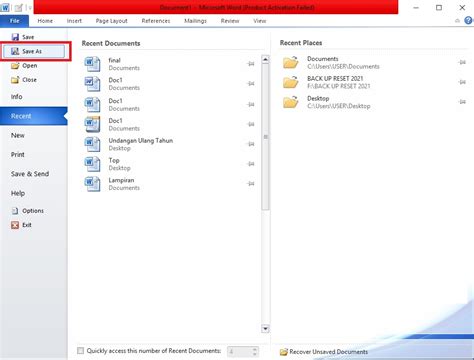The height and width of the screenshot is (360, 474).
Task: Decrease the recent documents count stepper
Action: 255,354
